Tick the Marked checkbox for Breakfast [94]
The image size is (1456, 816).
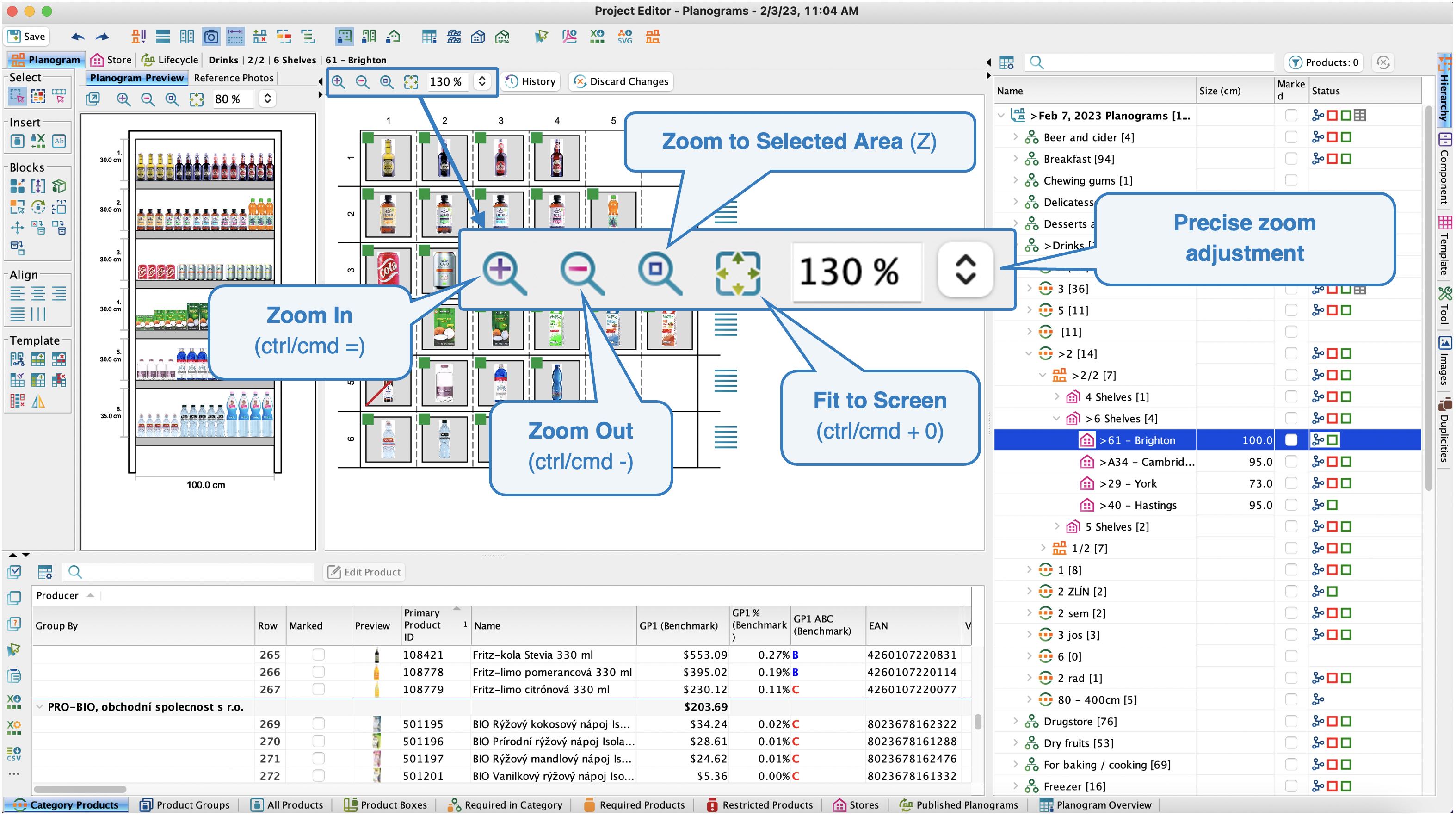[1291, 158]
